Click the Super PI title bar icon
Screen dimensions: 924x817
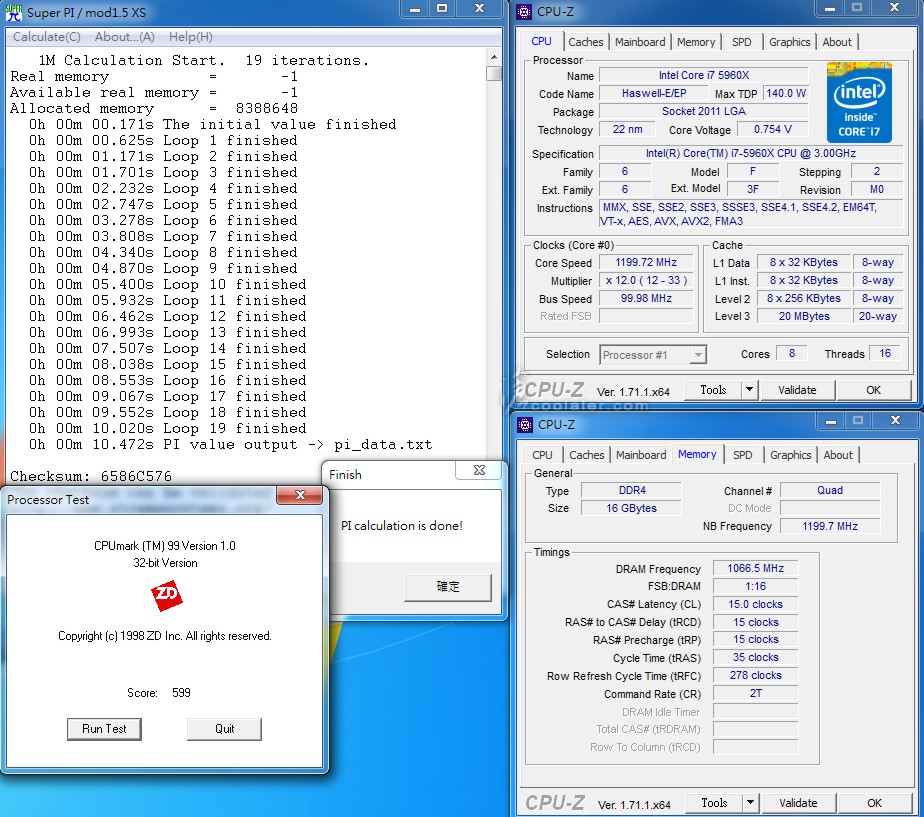tap(13, 12)
